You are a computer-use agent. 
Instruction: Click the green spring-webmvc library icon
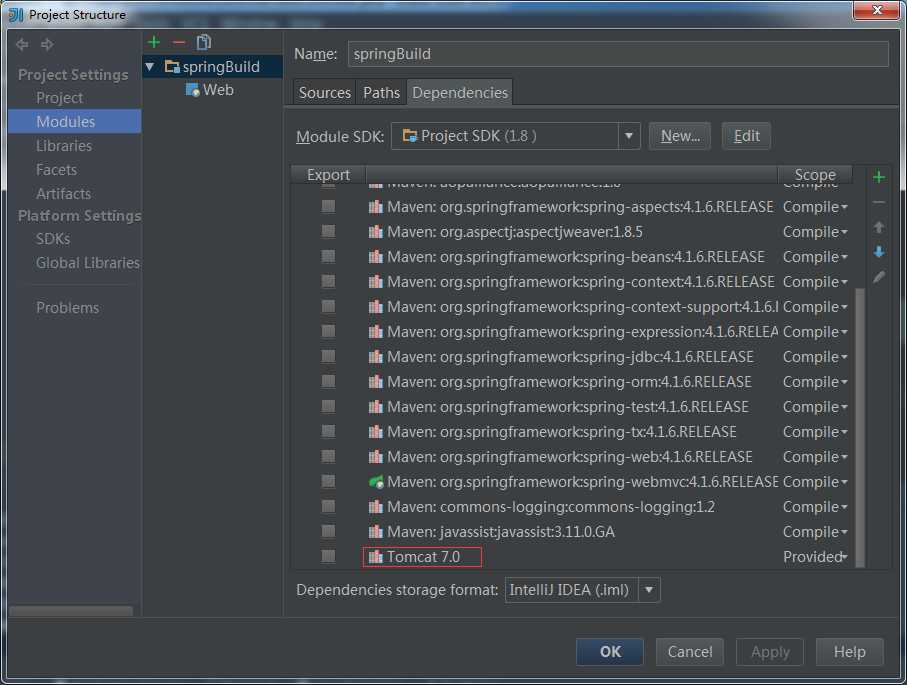coord(375,481)
